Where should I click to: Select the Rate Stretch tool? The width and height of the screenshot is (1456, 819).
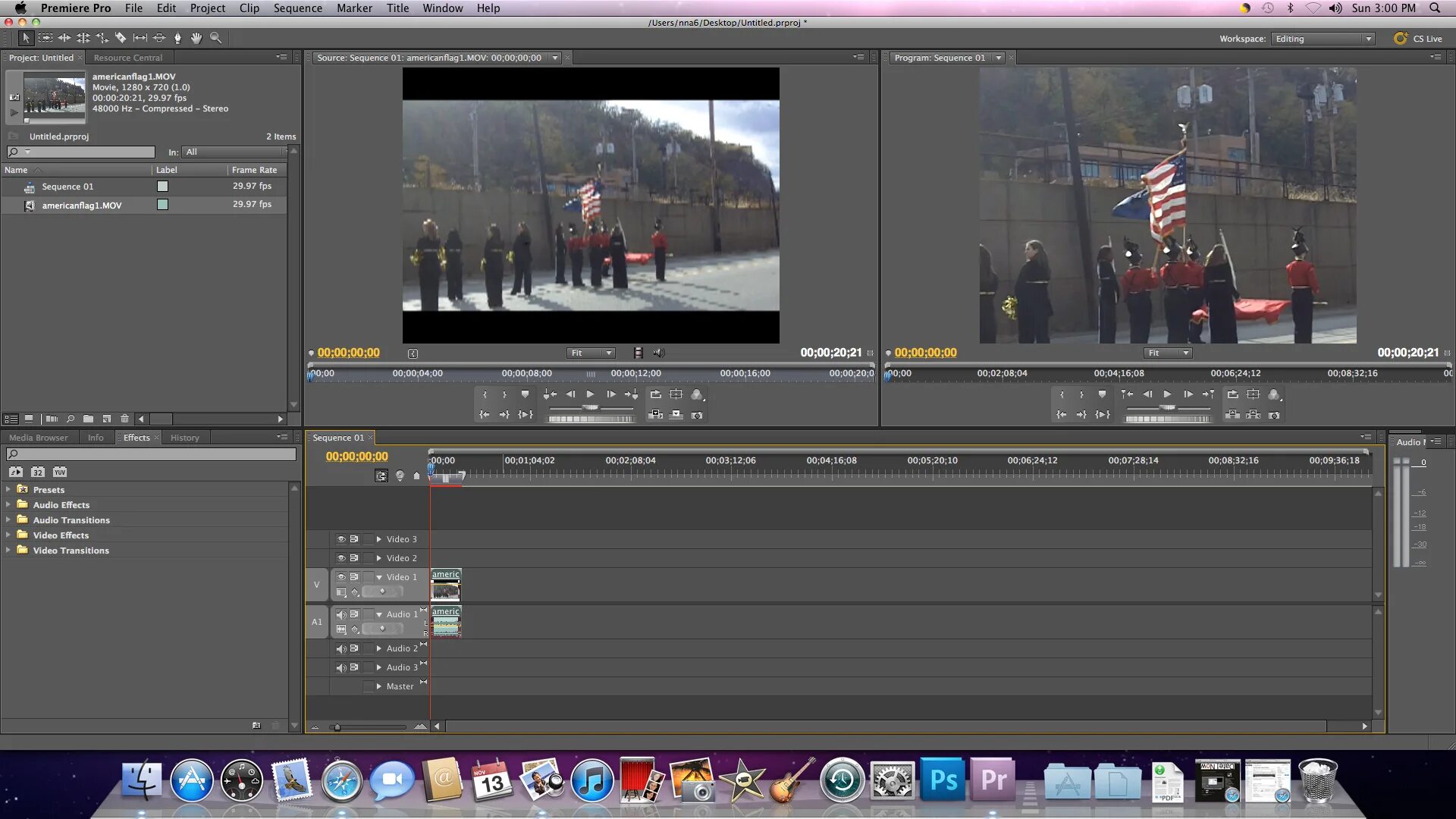pyautogui.click(x=102, y=38)
